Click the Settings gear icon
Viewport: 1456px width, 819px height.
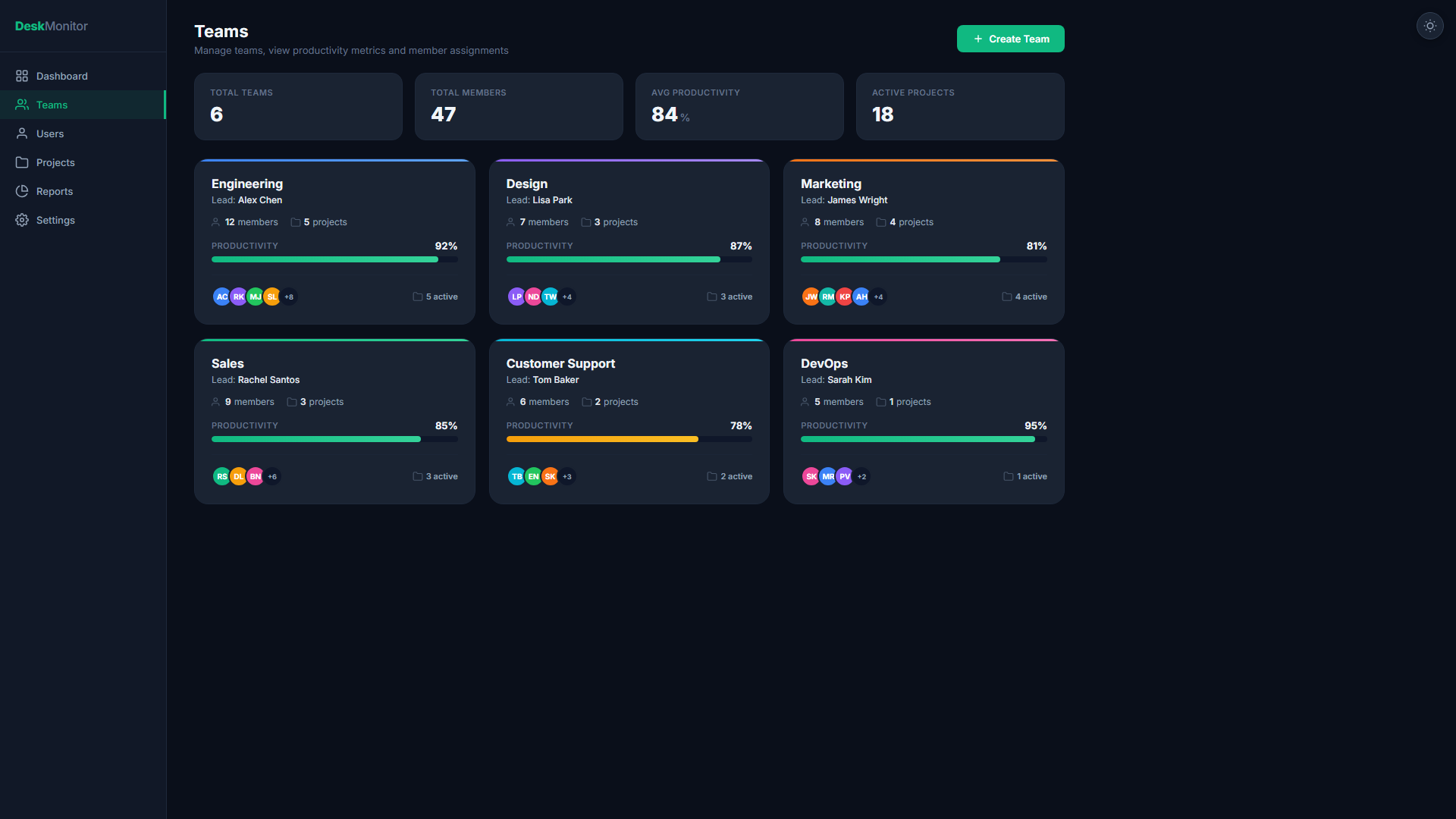coord(22,220)
